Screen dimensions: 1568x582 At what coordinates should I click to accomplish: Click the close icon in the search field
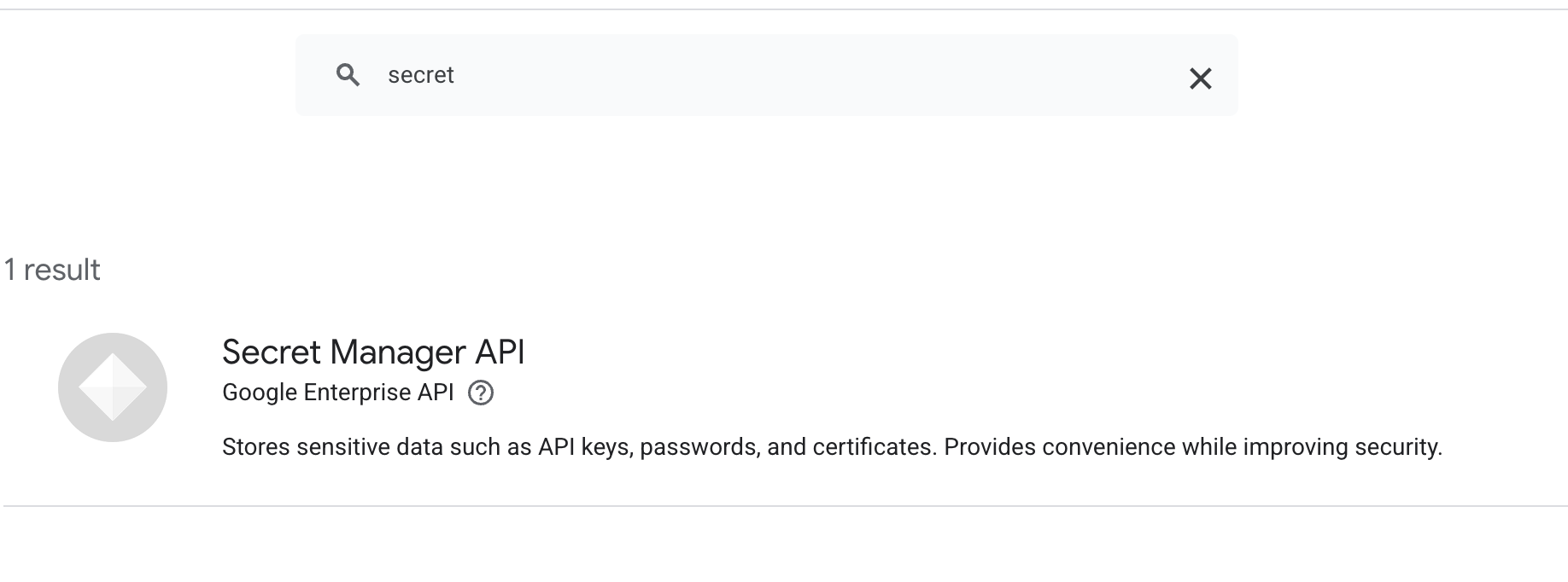1201,79
